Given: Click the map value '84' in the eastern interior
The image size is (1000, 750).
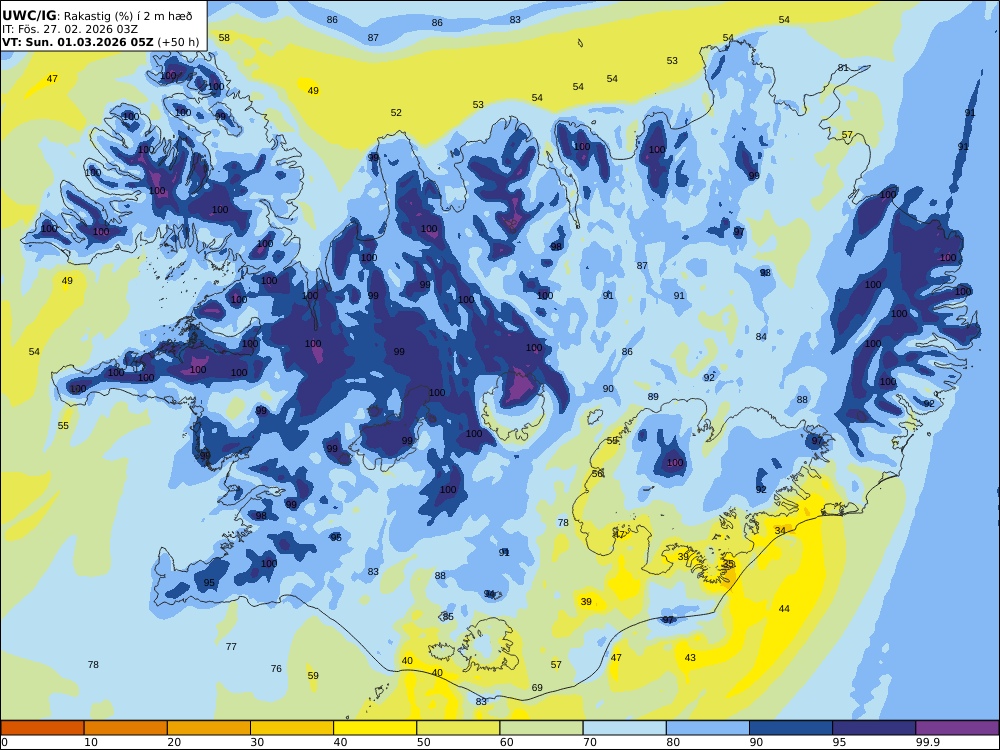Looking at the screenshot, I should pyautogui.click(x=761, y=337).
